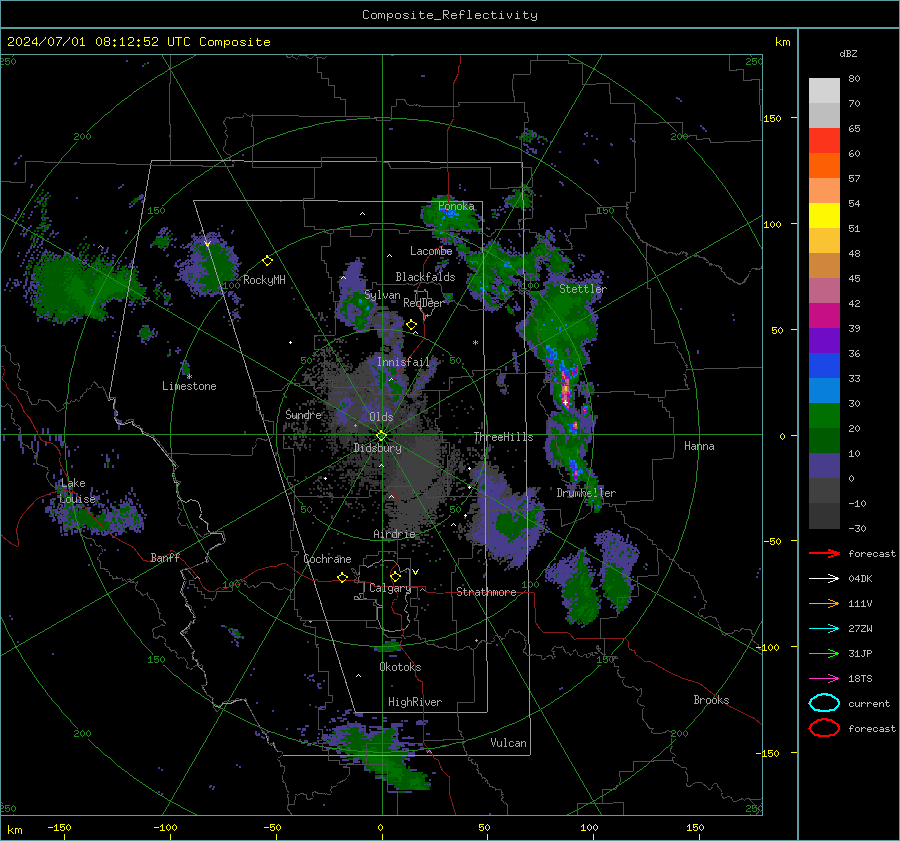This screenshot has width=900, height=841.
Task: Click the red forecast ellipse icon
Action: pyautogui.click(x=824, y=728)
